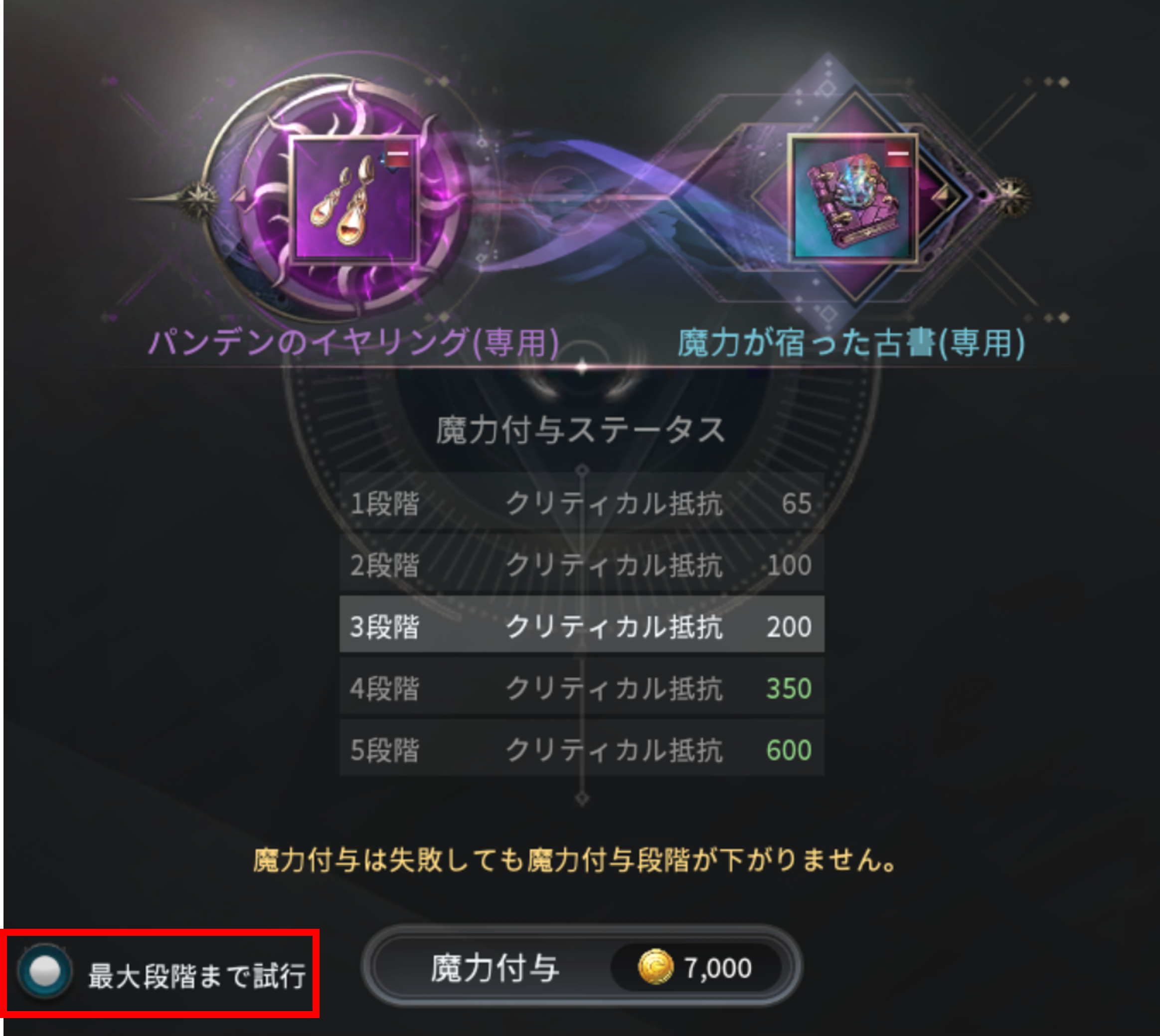
Task: Click the 魔力付与 enchant button
Action: (581, 967)
